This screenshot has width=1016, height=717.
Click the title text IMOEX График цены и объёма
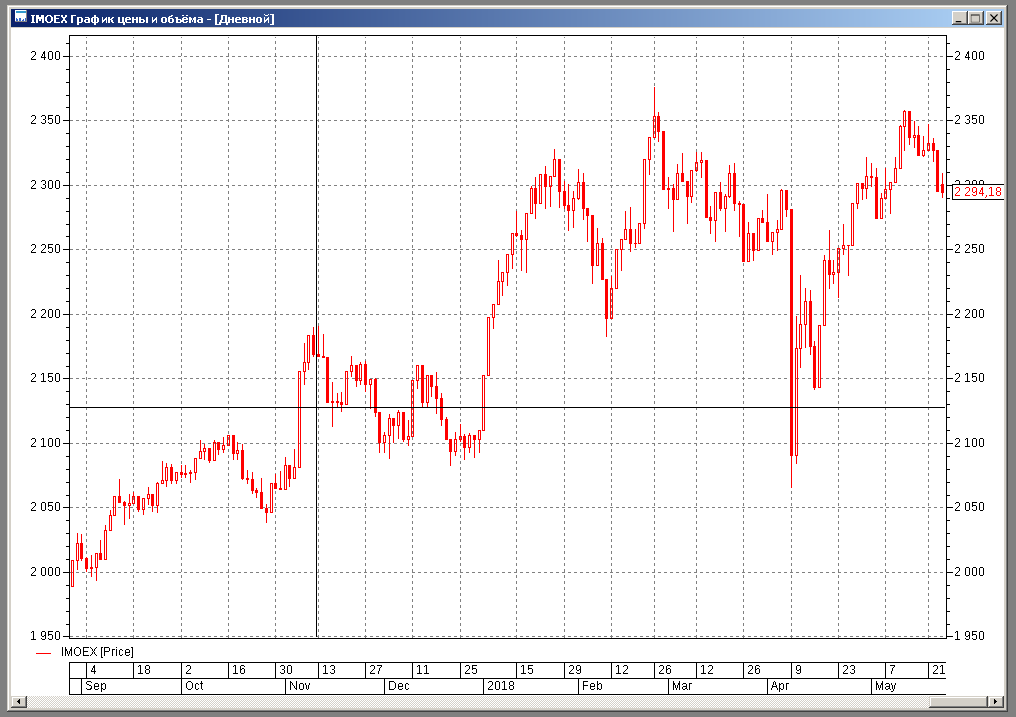tap(117, 19)
